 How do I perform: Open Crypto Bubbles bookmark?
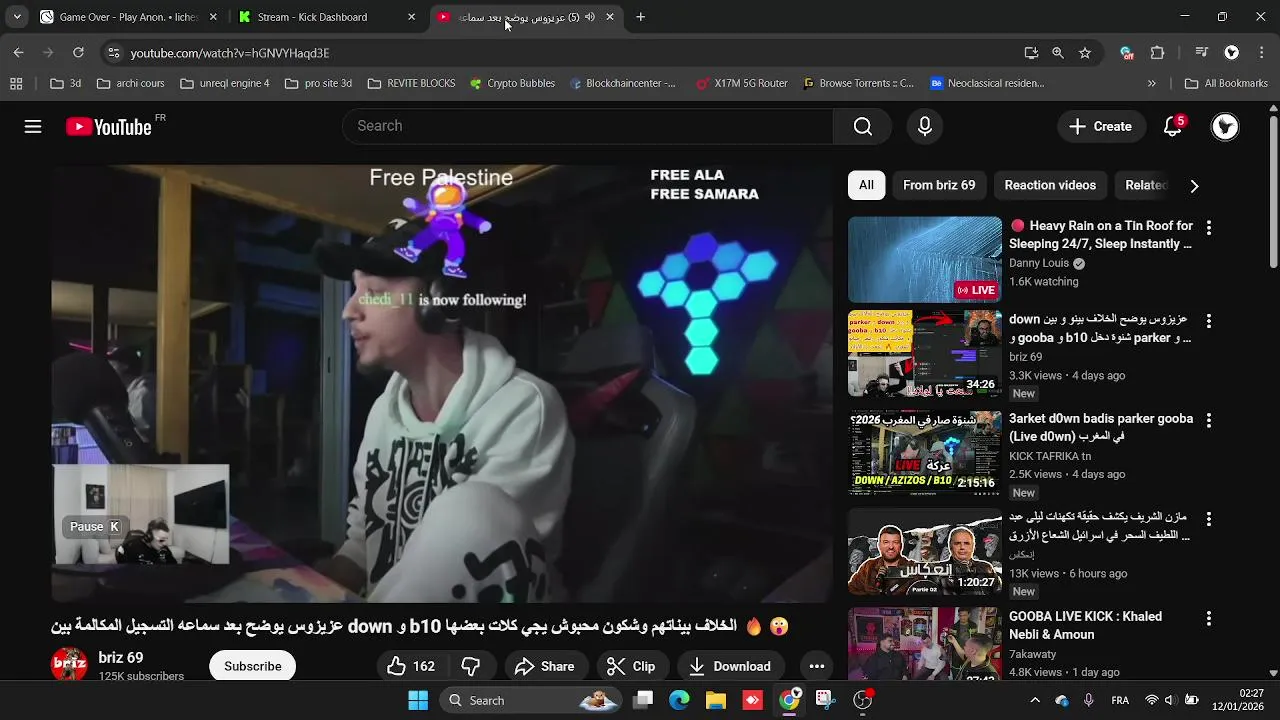[511, 84]
